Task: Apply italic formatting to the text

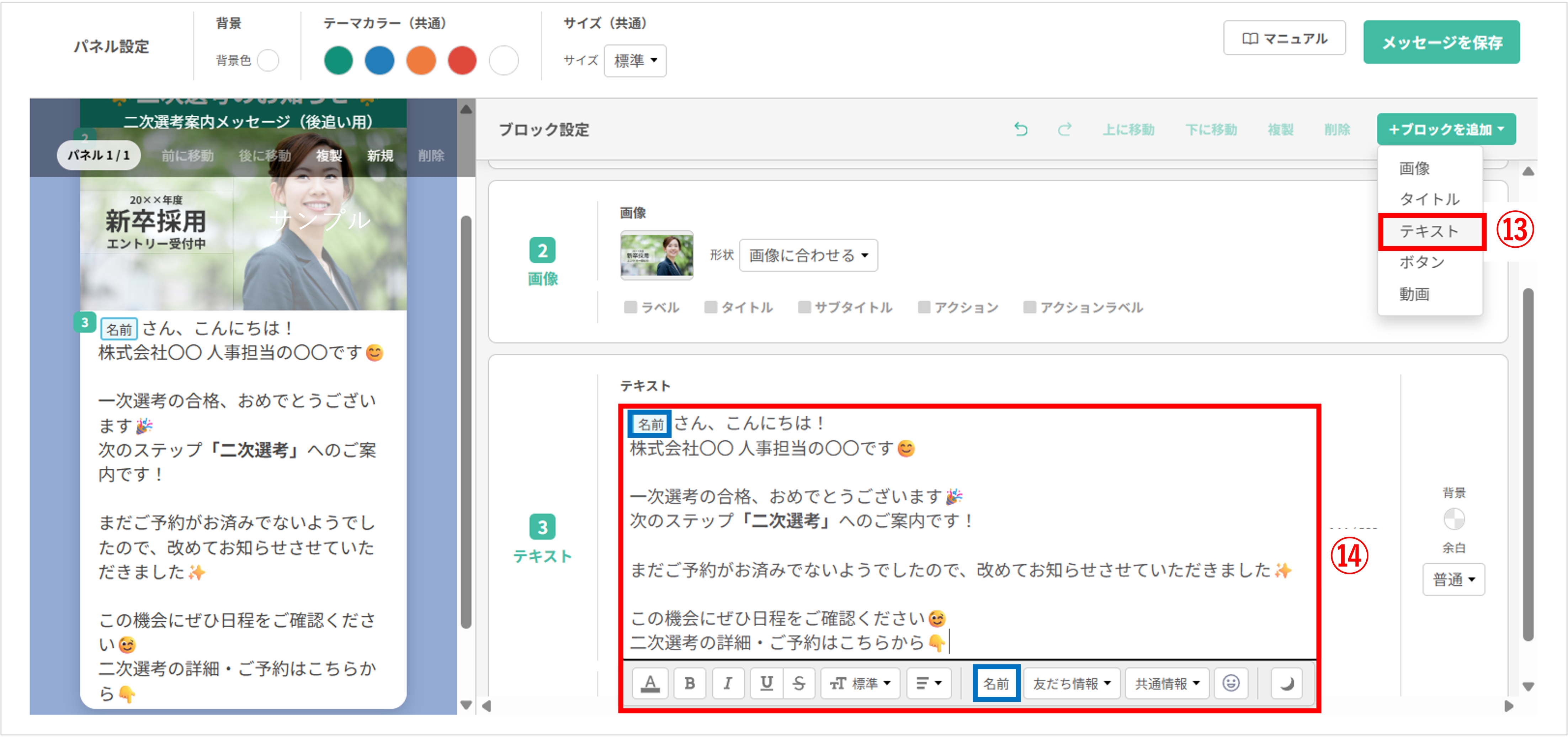Action: [x=729, y=683]
